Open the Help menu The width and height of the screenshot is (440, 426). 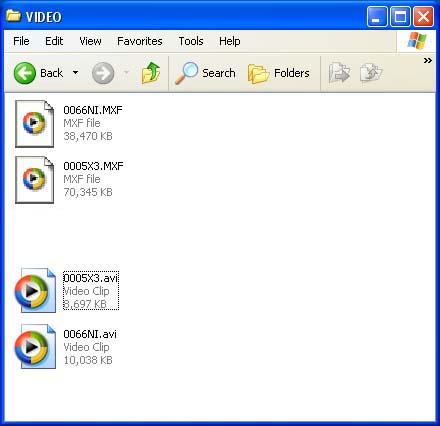[230, 41]
